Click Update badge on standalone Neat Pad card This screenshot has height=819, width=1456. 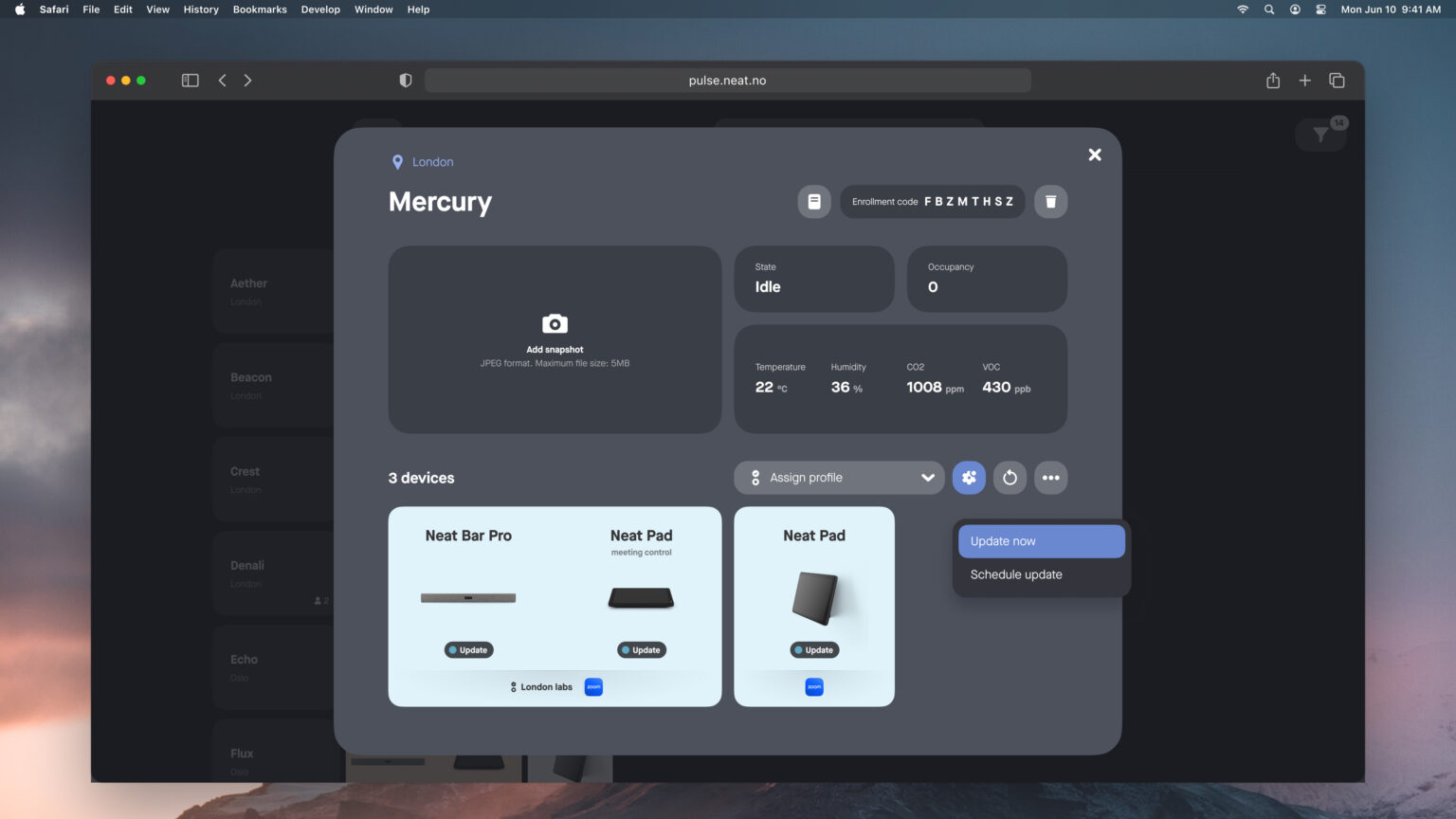pos(814,650)
